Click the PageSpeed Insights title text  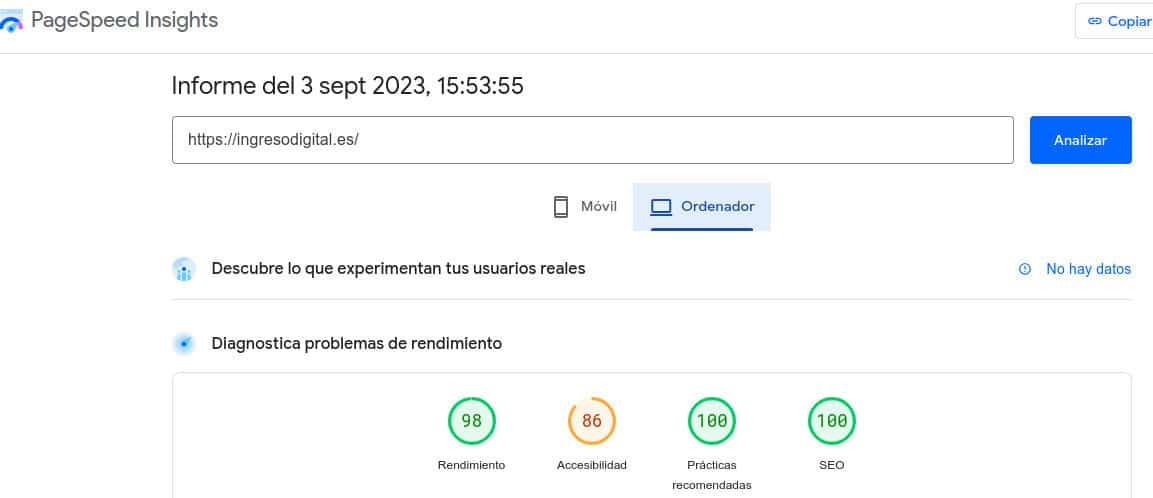point(125,20)
